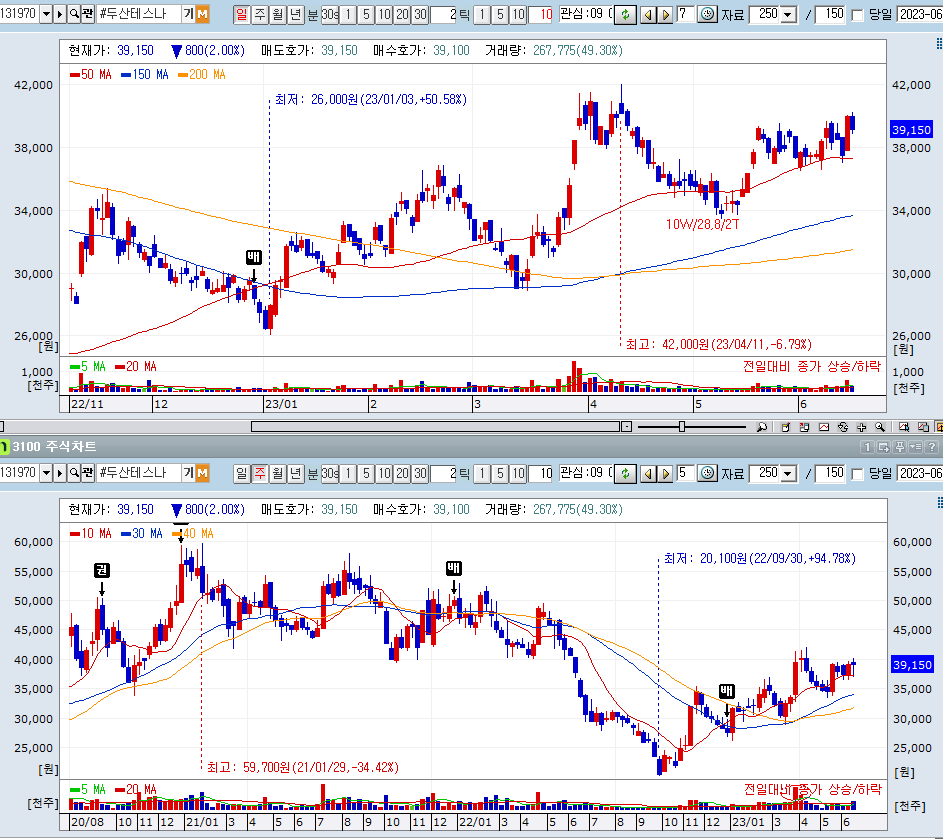Open data count 250 dropdown in bottom chart

coord(788,473)
